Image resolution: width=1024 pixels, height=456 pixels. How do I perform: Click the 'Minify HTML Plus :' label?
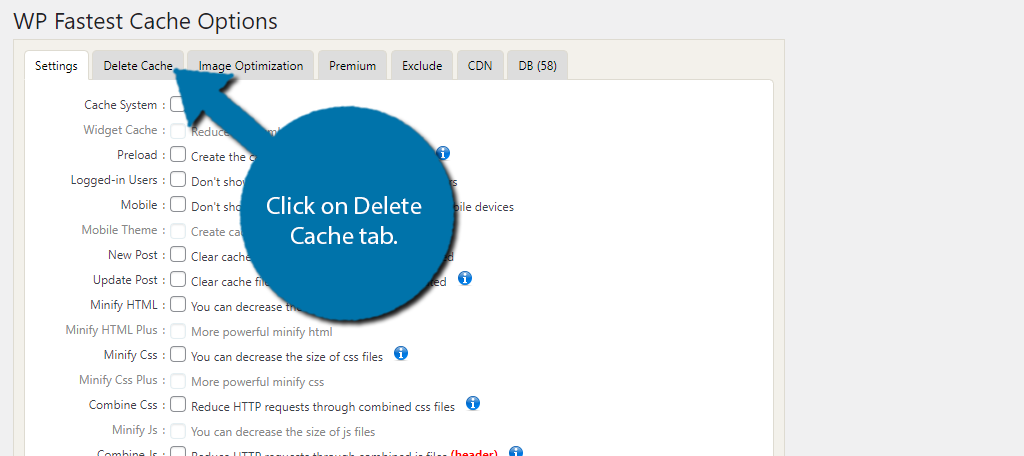point(116,330)
